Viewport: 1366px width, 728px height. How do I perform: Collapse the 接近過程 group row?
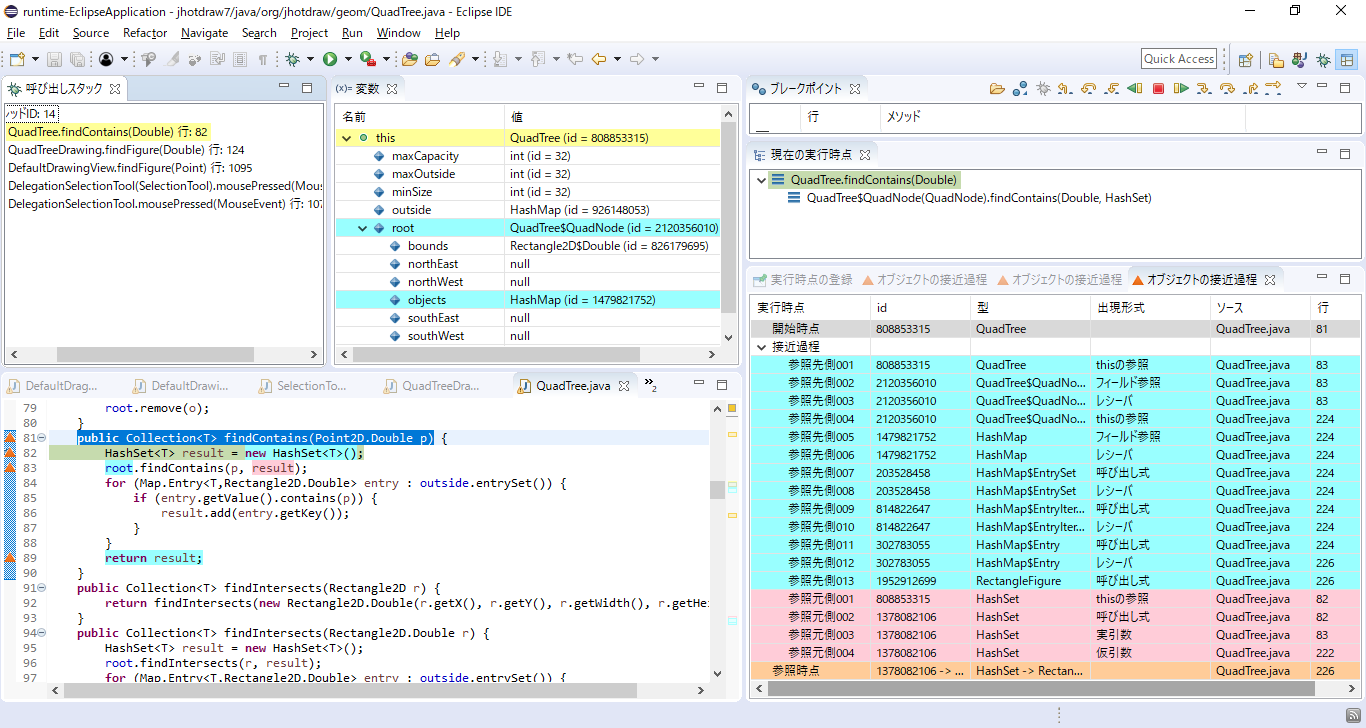click(761, 347)
